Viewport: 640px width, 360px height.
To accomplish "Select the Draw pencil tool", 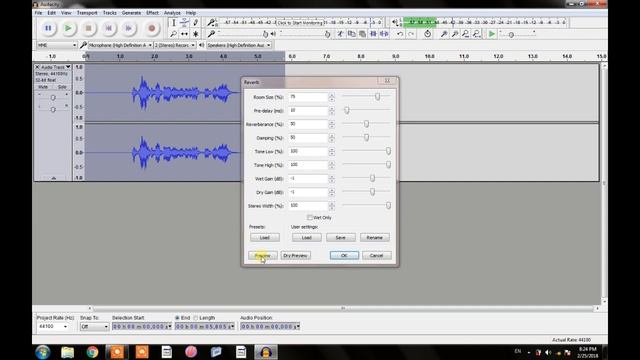I will pos(196,23).
